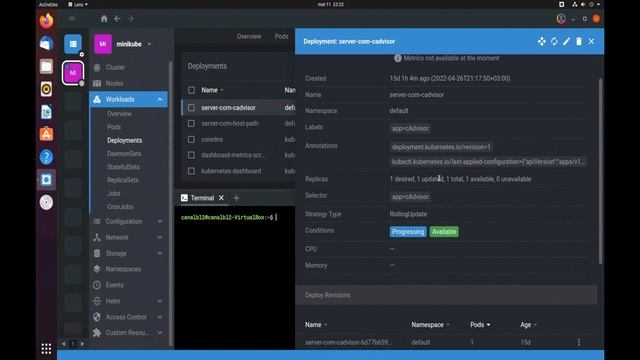640x360 pixels.
Task: Expand the Storage section
Action: coord(128,253)
